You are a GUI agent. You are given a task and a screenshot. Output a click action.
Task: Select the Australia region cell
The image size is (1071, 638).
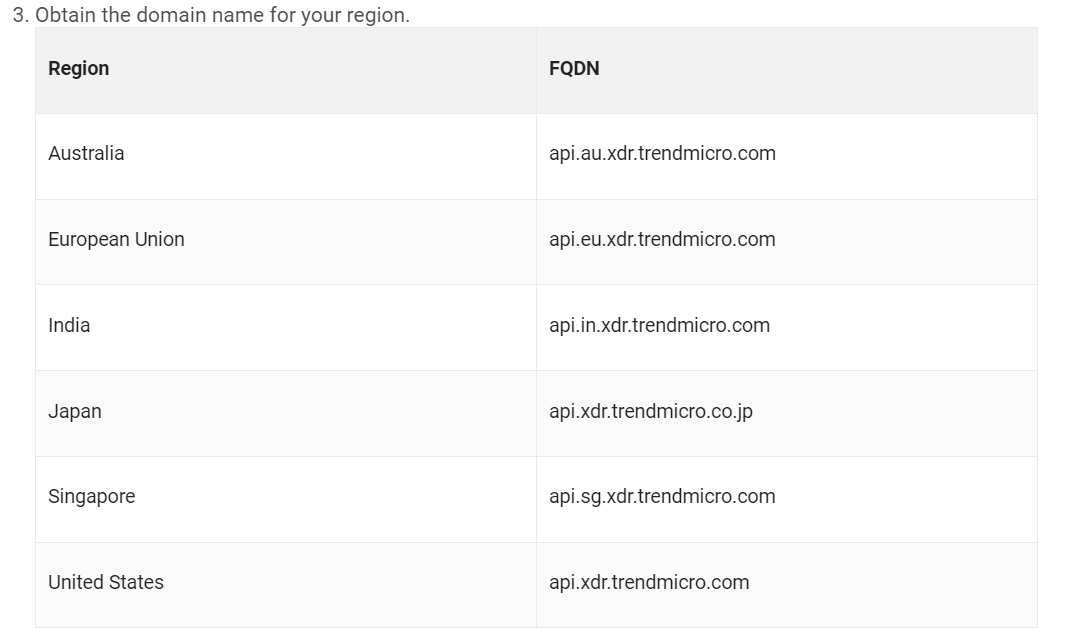[x=286, y=156]
